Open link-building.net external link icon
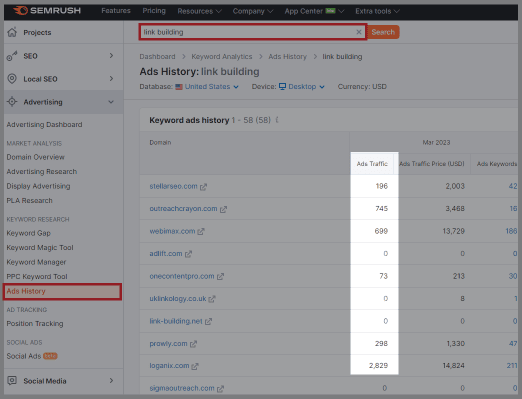The height and width of the screenshot is (399, 522). point(208,321)
